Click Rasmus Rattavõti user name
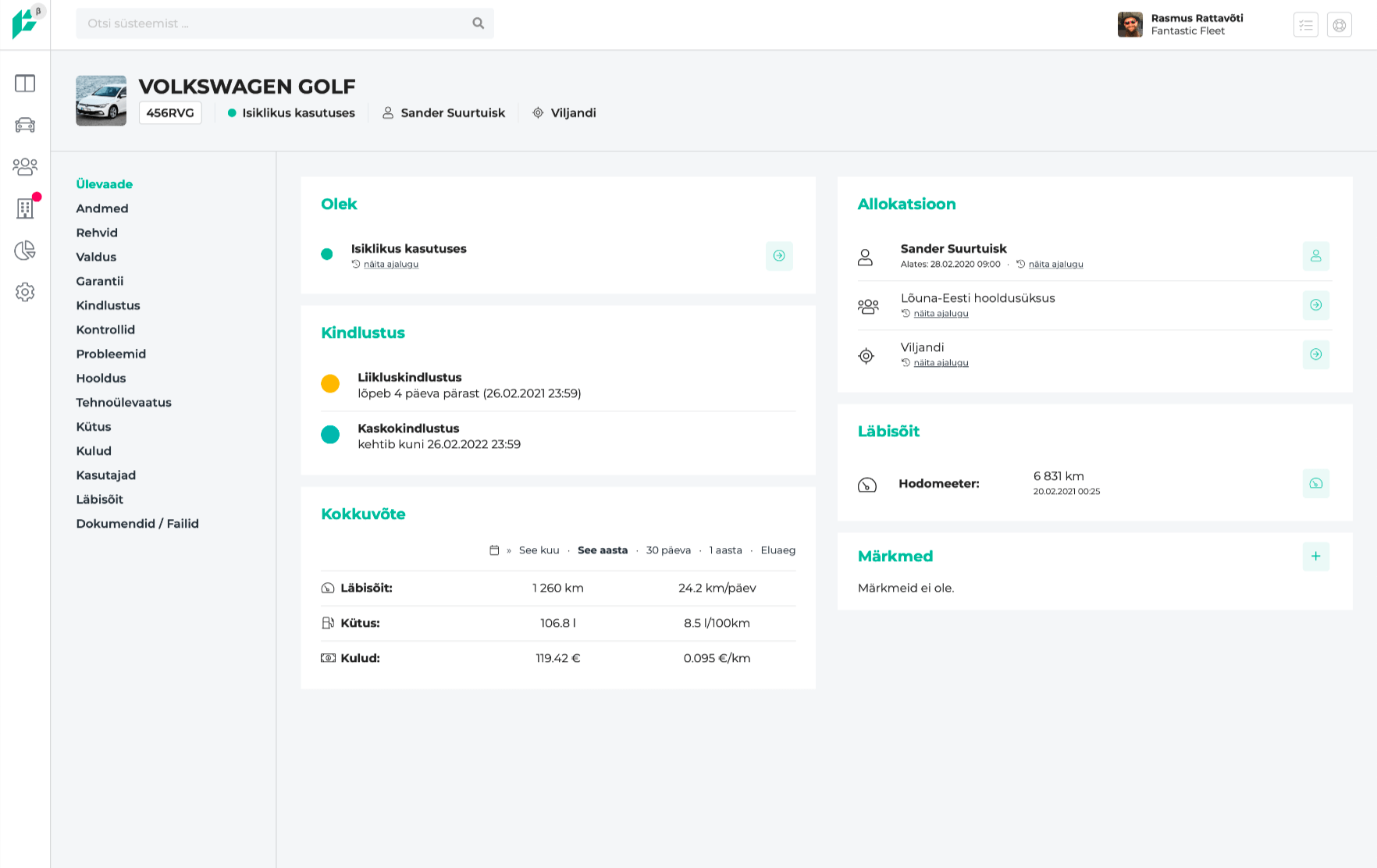Screen dimensions: 1377x868 [x=1197, y=18]
